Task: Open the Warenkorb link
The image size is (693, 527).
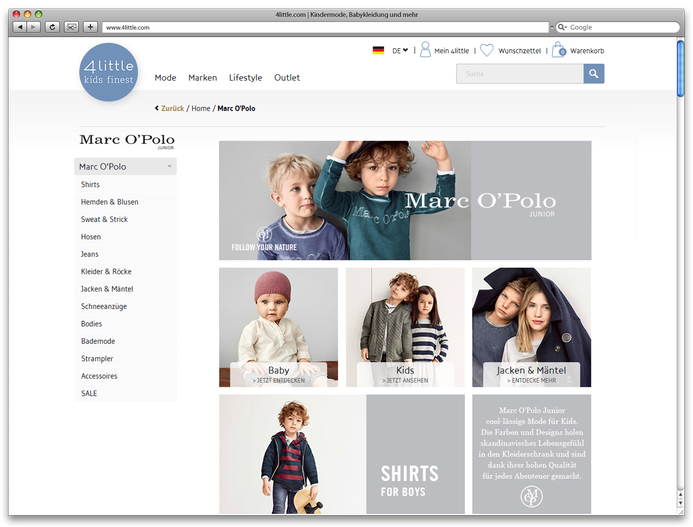Action: [x=587, y=51]
